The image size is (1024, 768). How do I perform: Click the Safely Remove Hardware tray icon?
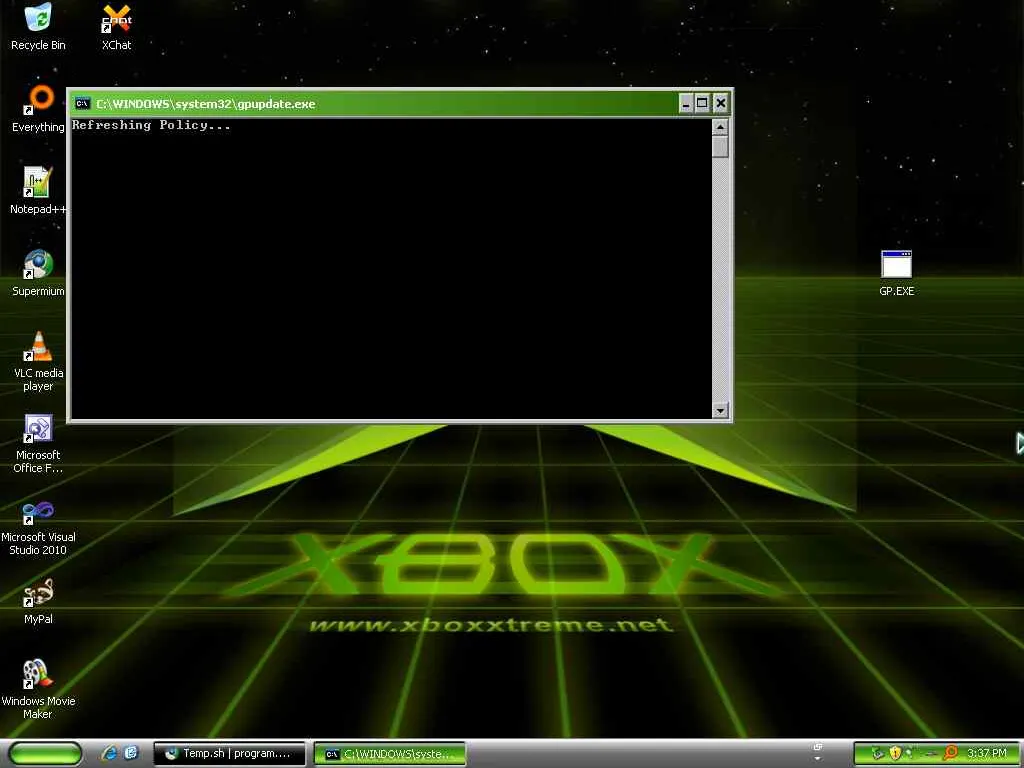tap(878, 753)
